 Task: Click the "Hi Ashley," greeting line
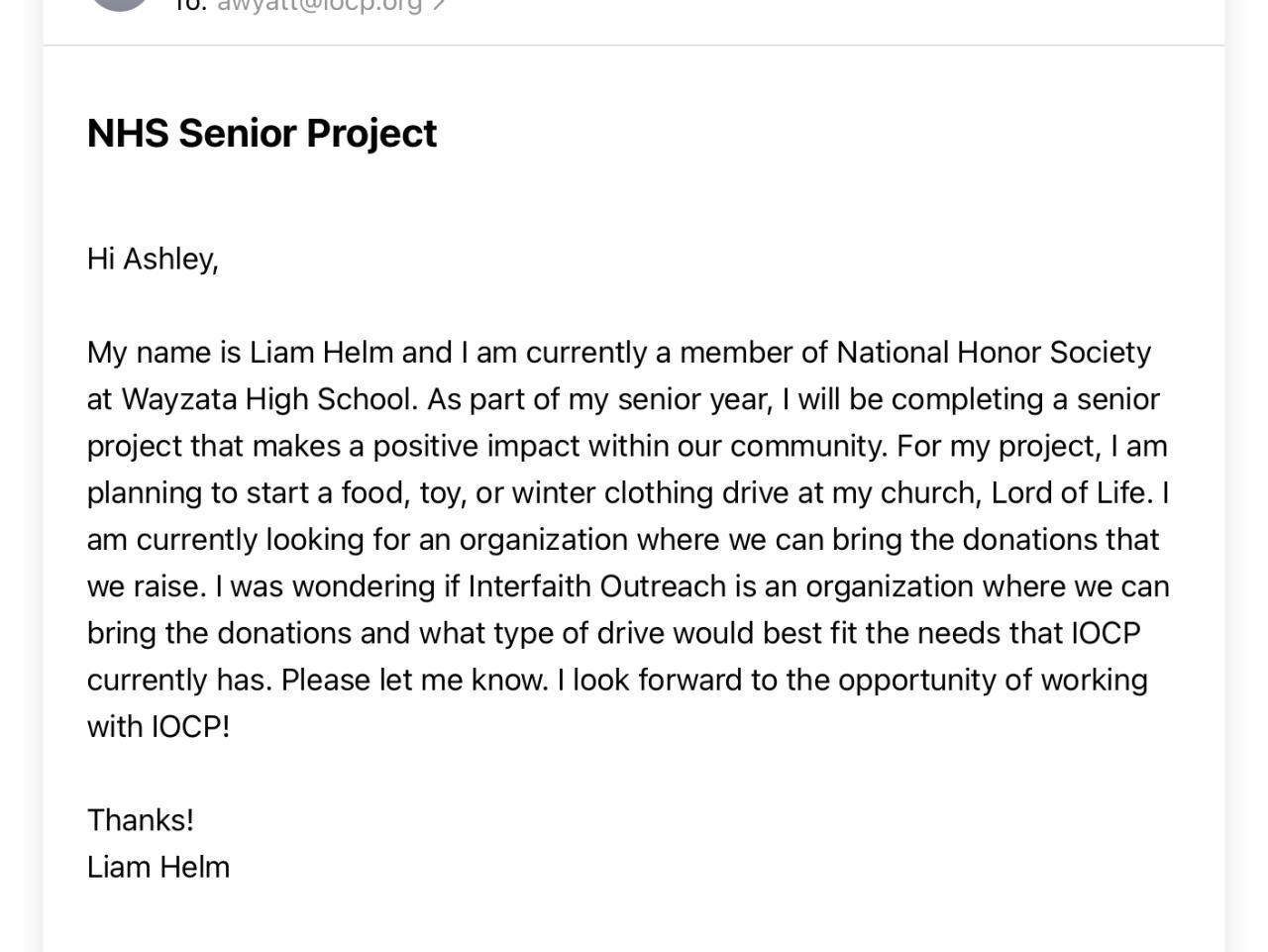point(153,259)
